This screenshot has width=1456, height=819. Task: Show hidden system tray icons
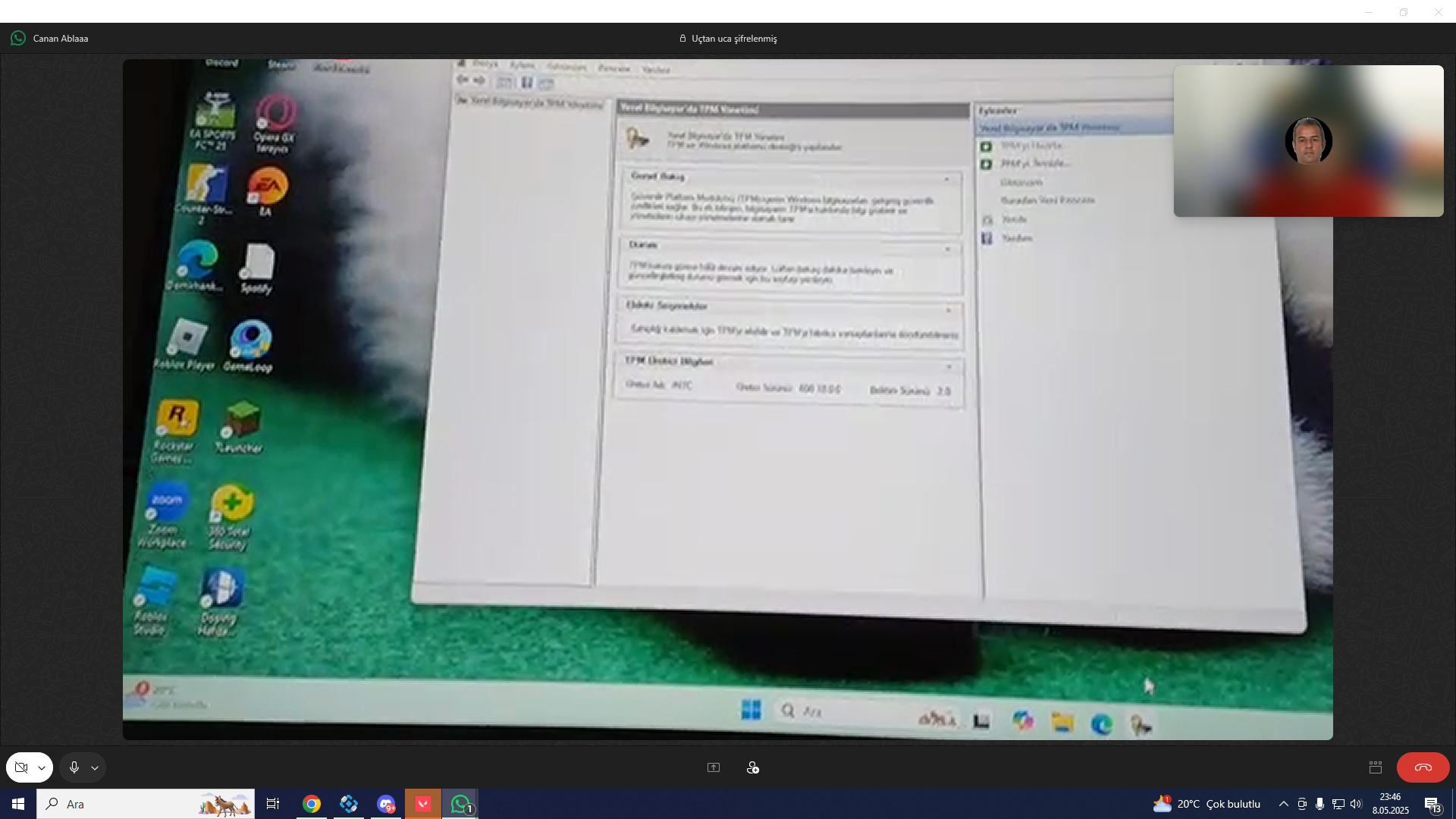point(1283,804)
